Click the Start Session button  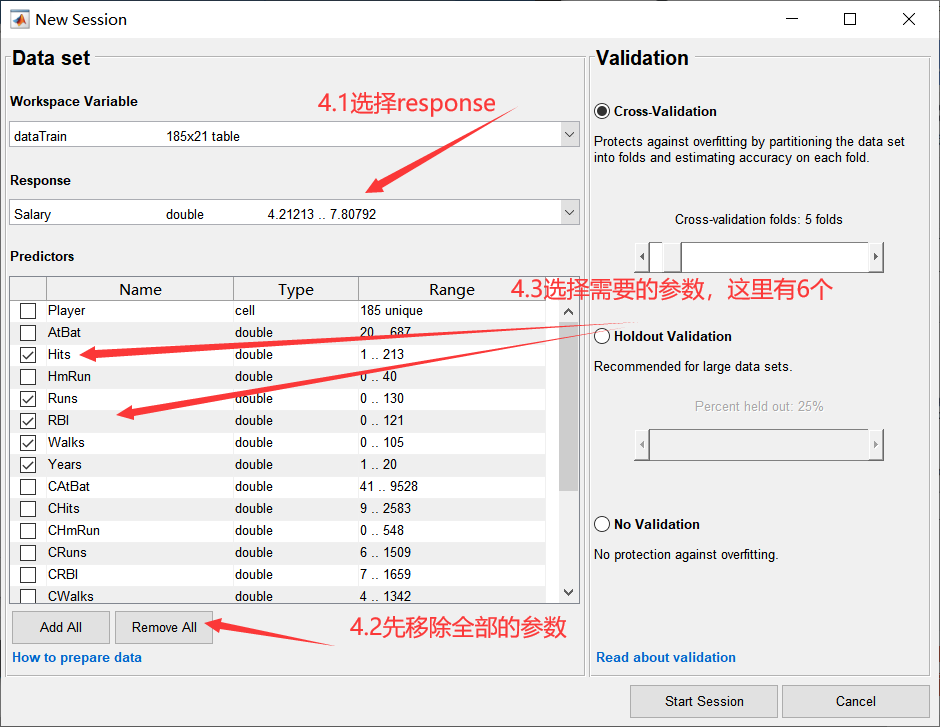pyautogui.click(x=703, y=701)
